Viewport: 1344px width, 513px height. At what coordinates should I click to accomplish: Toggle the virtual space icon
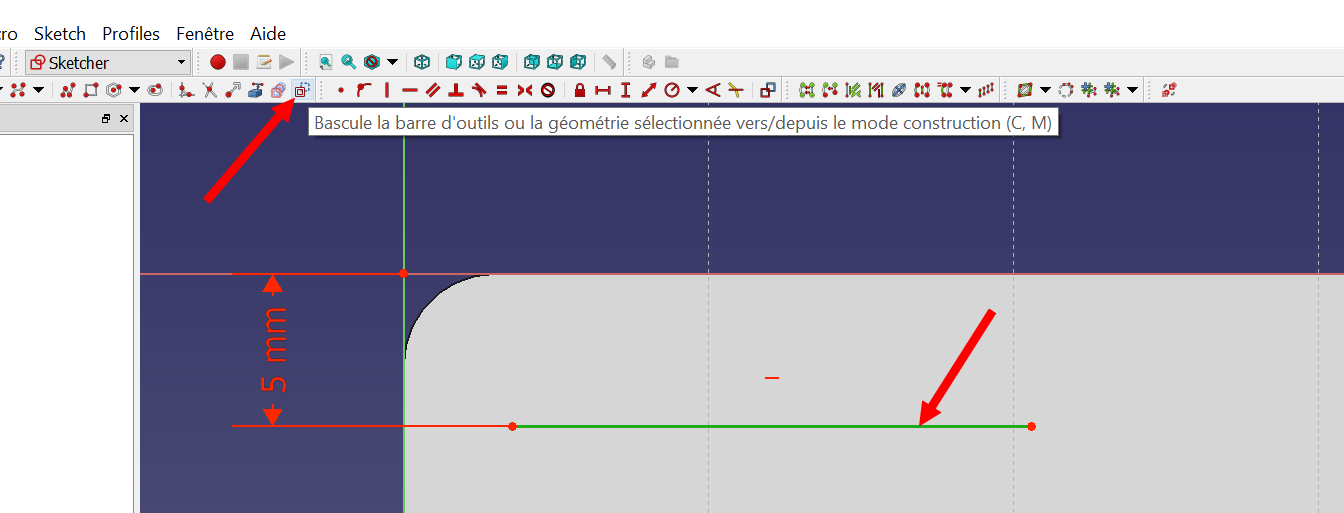coord(1169,90)
